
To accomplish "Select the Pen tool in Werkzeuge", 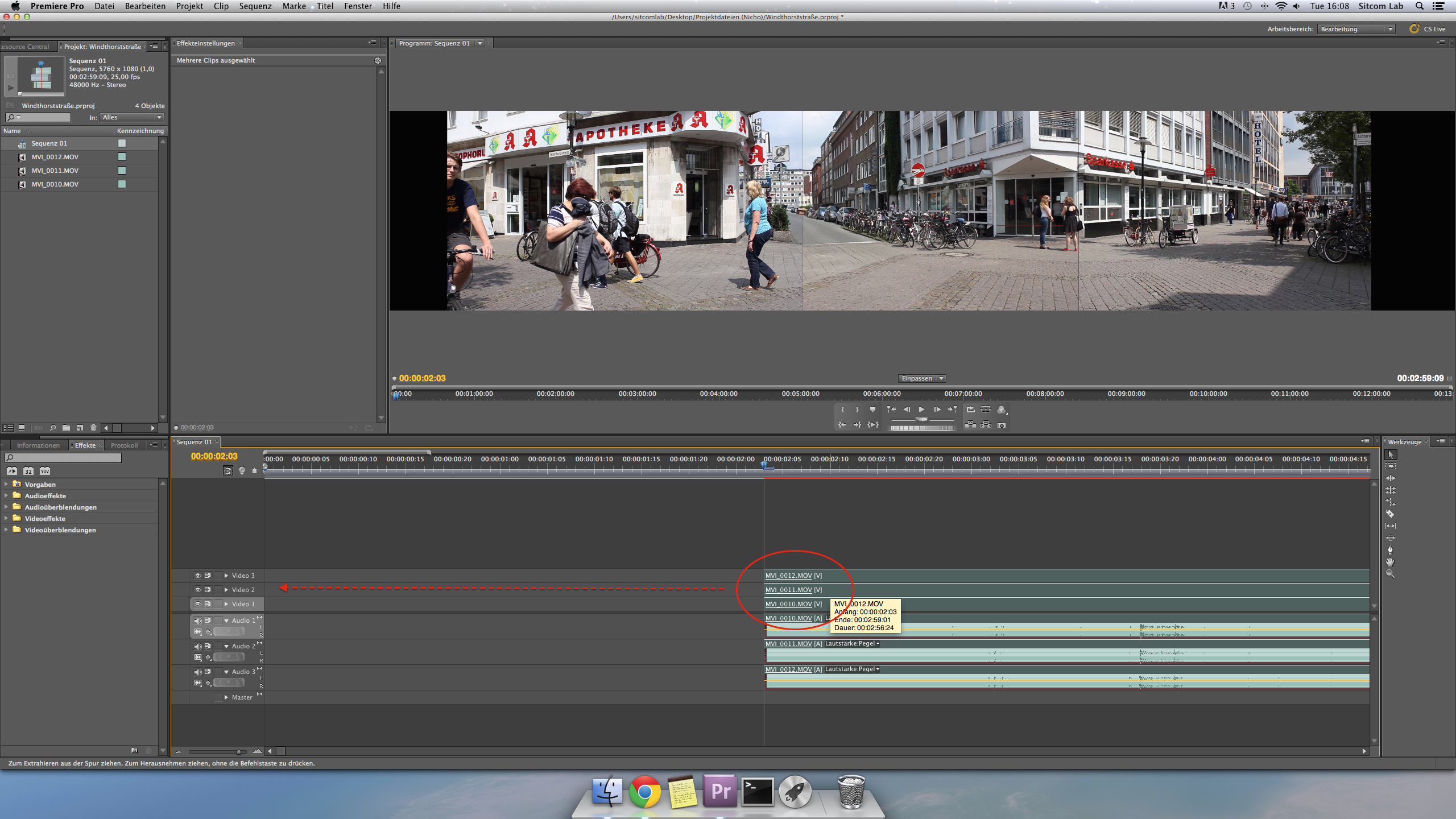I will (x=1390, y=550).
